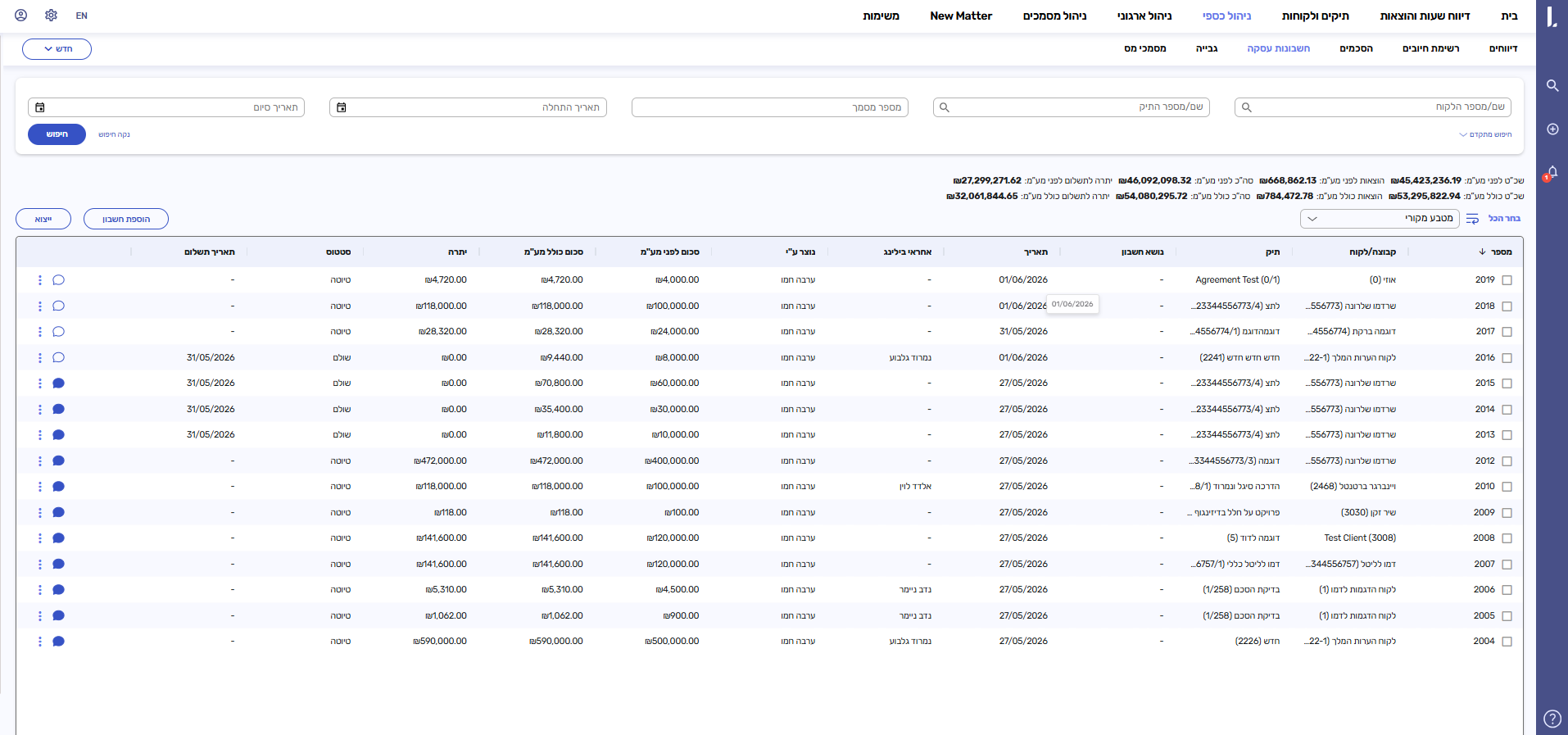Click the sidebar plus-circle add icon

pos(1552,129)
